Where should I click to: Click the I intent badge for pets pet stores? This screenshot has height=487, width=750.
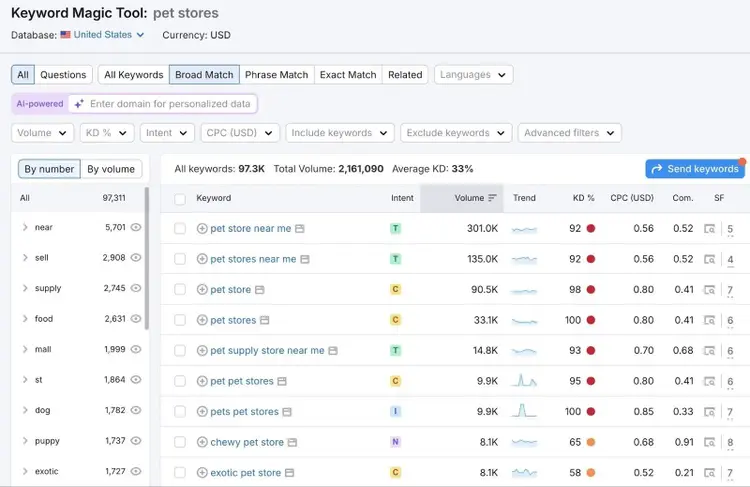click(x=395, y=411)
